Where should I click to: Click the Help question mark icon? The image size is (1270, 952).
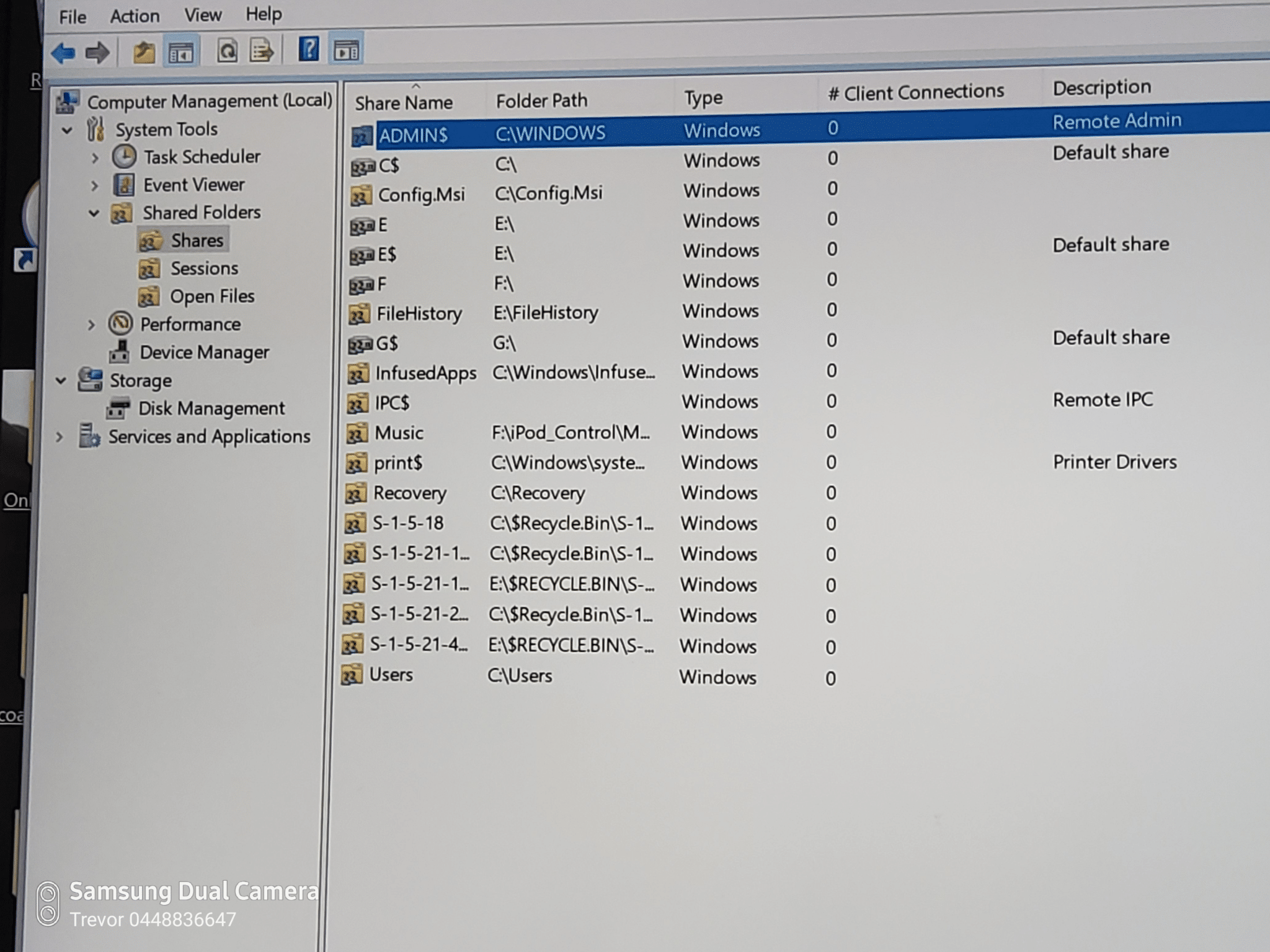(x=308, y=50)
